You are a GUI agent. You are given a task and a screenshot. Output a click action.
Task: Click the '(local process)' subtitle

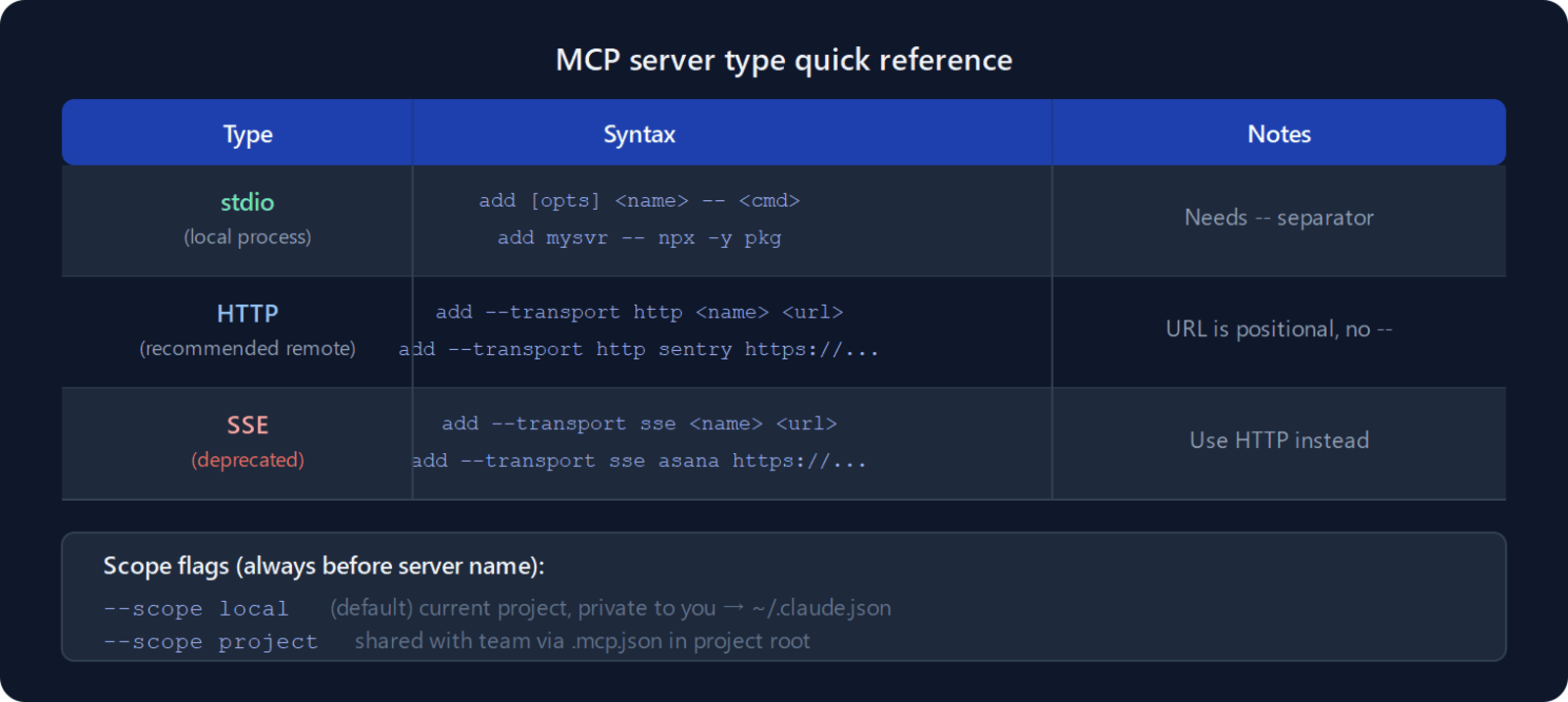pyautogui.click(x=247, y=237)
